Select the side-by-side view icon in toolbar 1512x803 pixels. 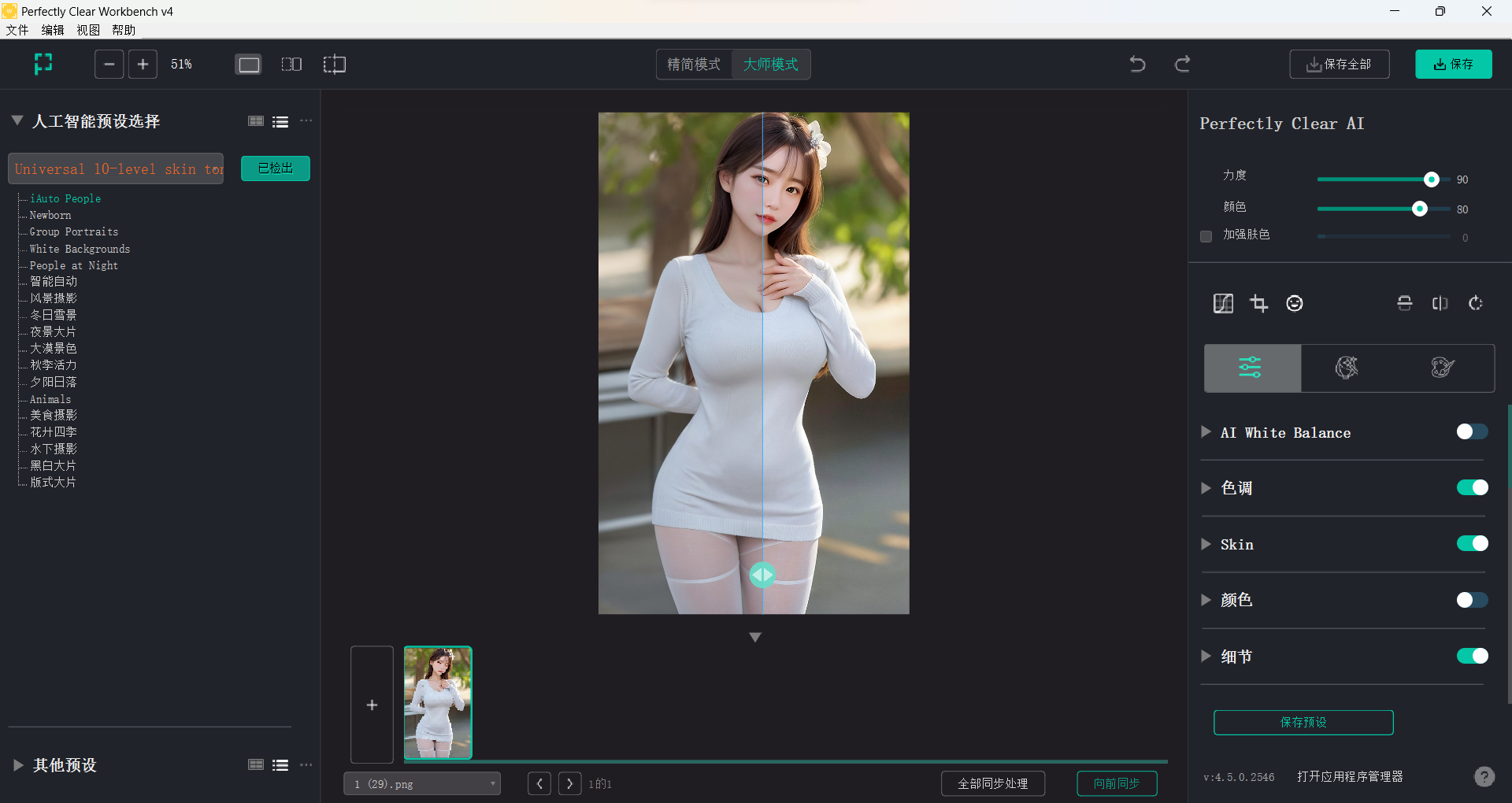[x=291, y=64]
